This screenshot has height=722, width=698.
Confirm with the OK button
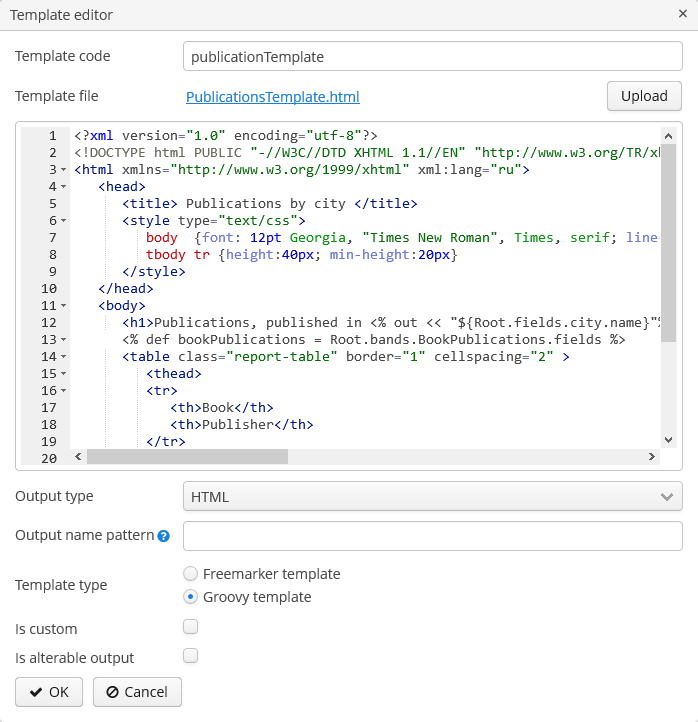[49, 692]
